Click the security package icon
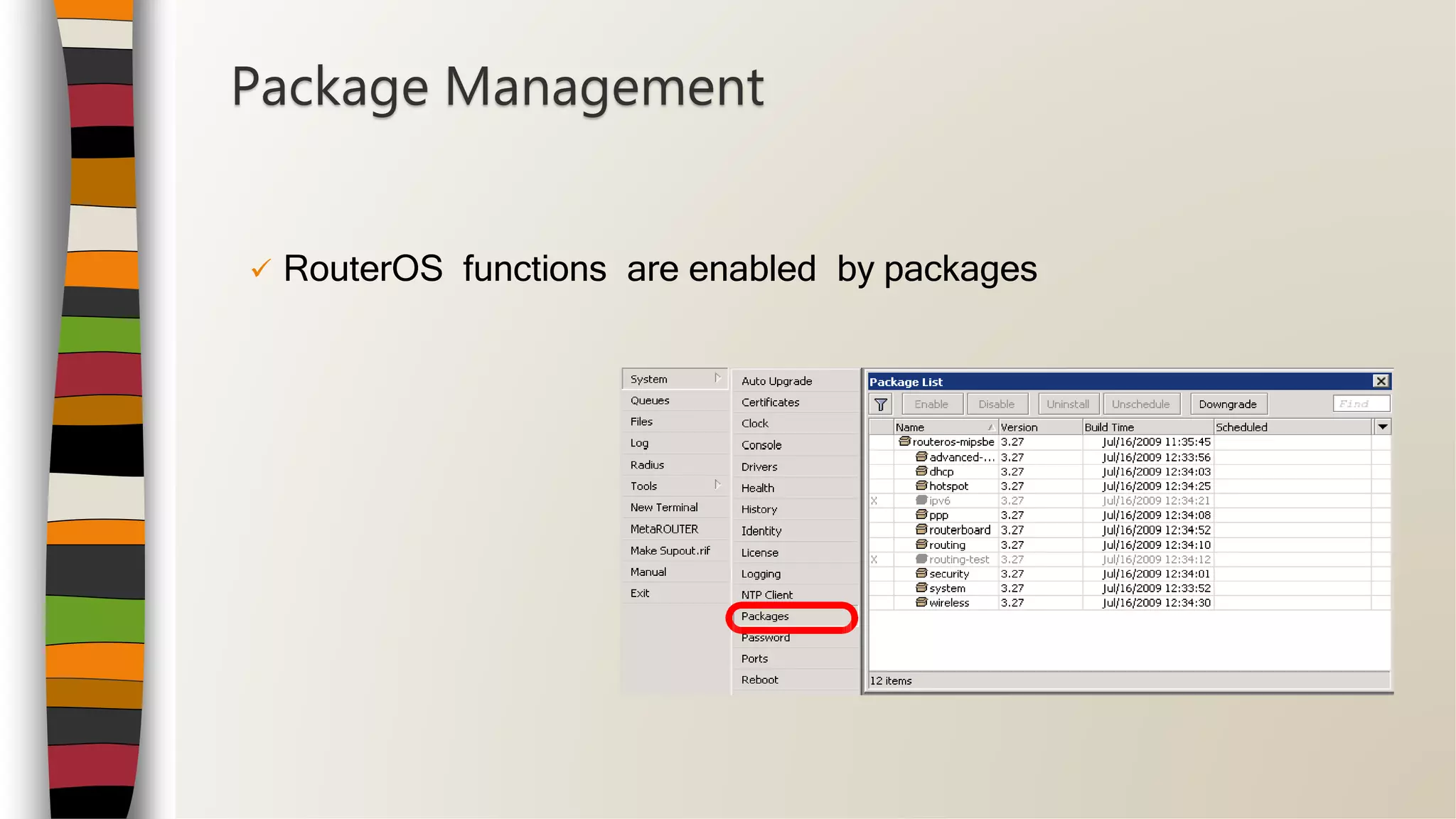1456x819 pixels. pyautogui.click(x=921, y=573)
